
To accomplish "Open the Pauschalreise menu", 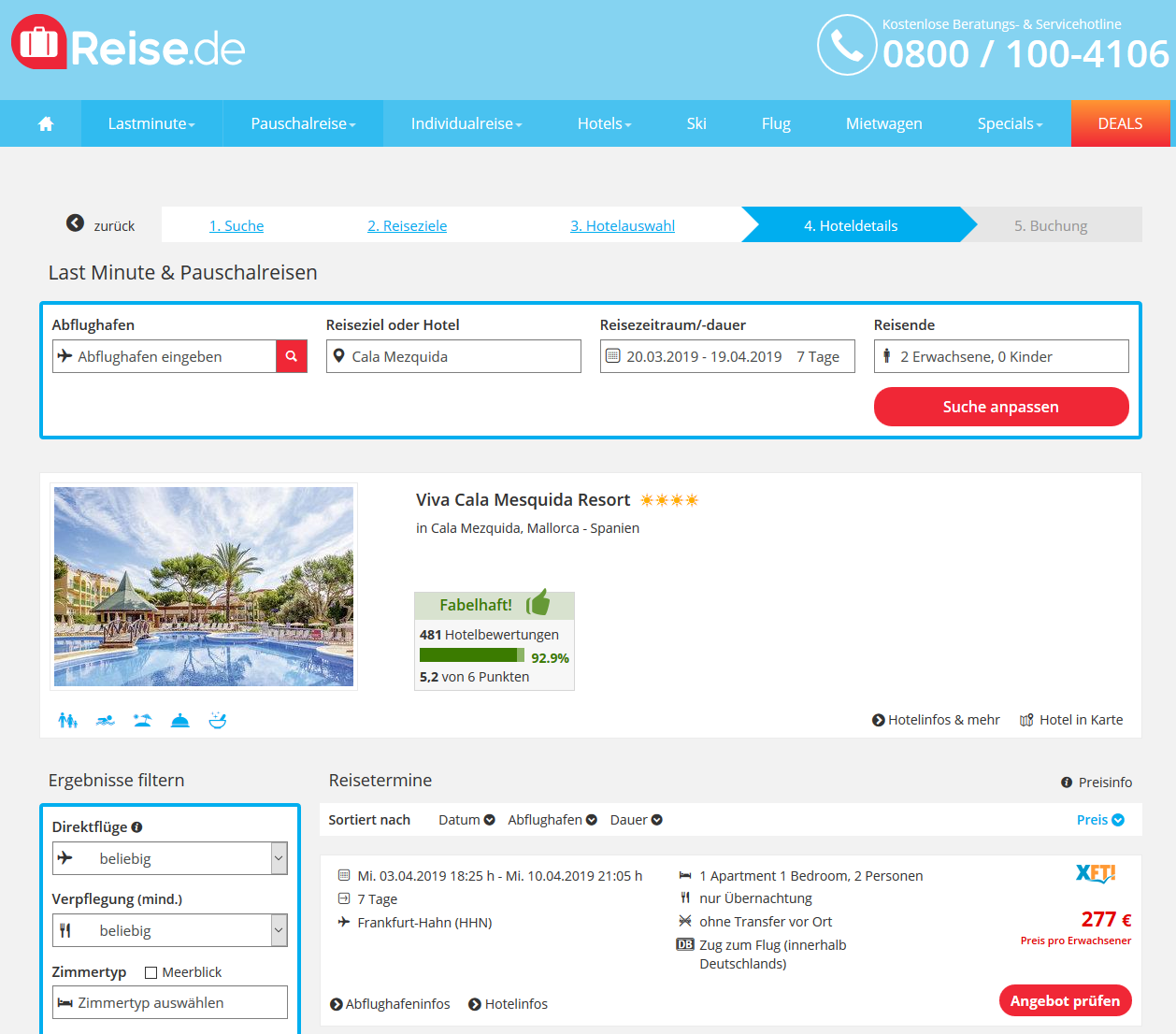I will (x=303, y=123).
